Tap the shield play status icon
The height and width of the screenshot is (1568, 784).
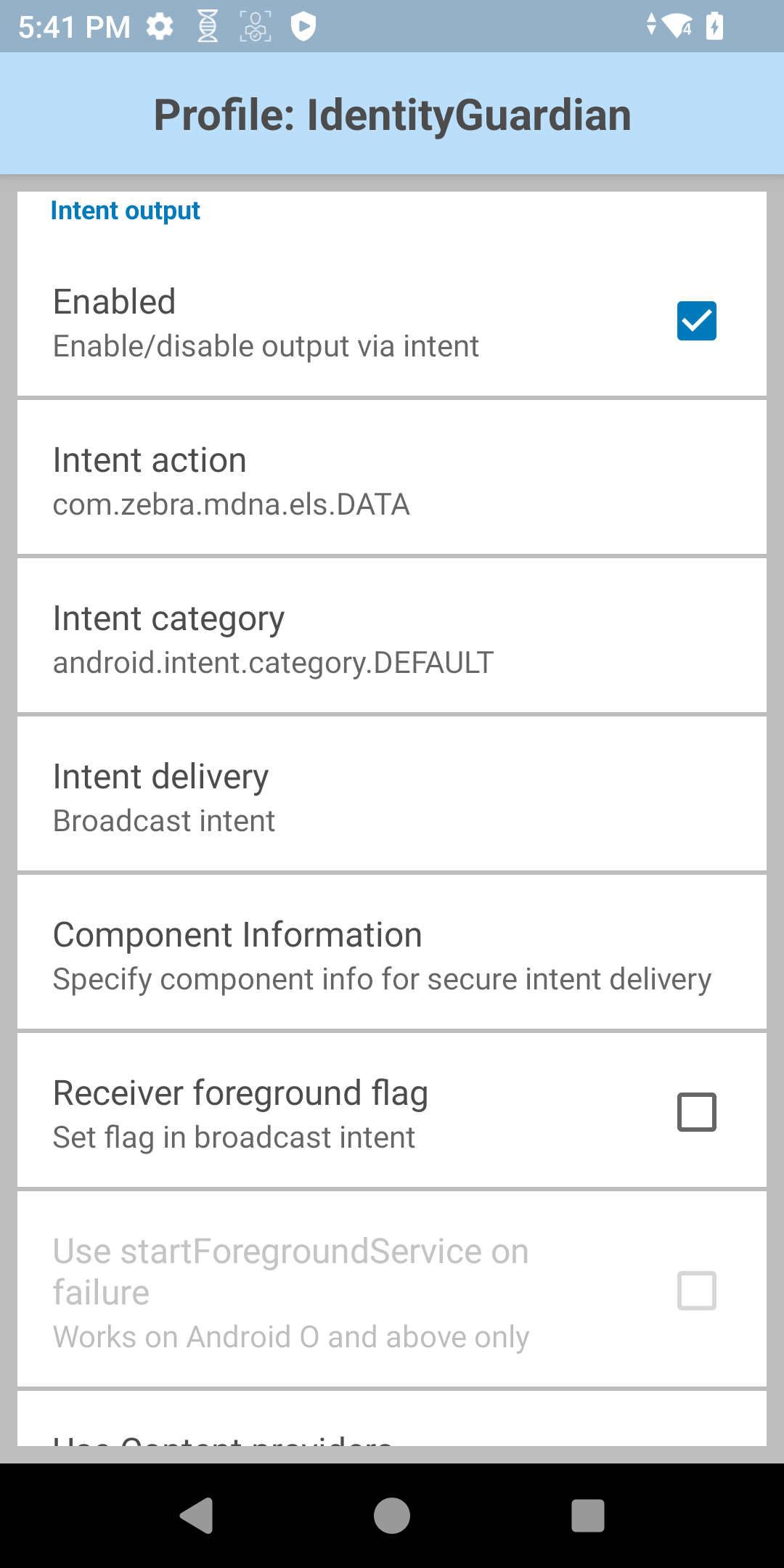point(303,27)
